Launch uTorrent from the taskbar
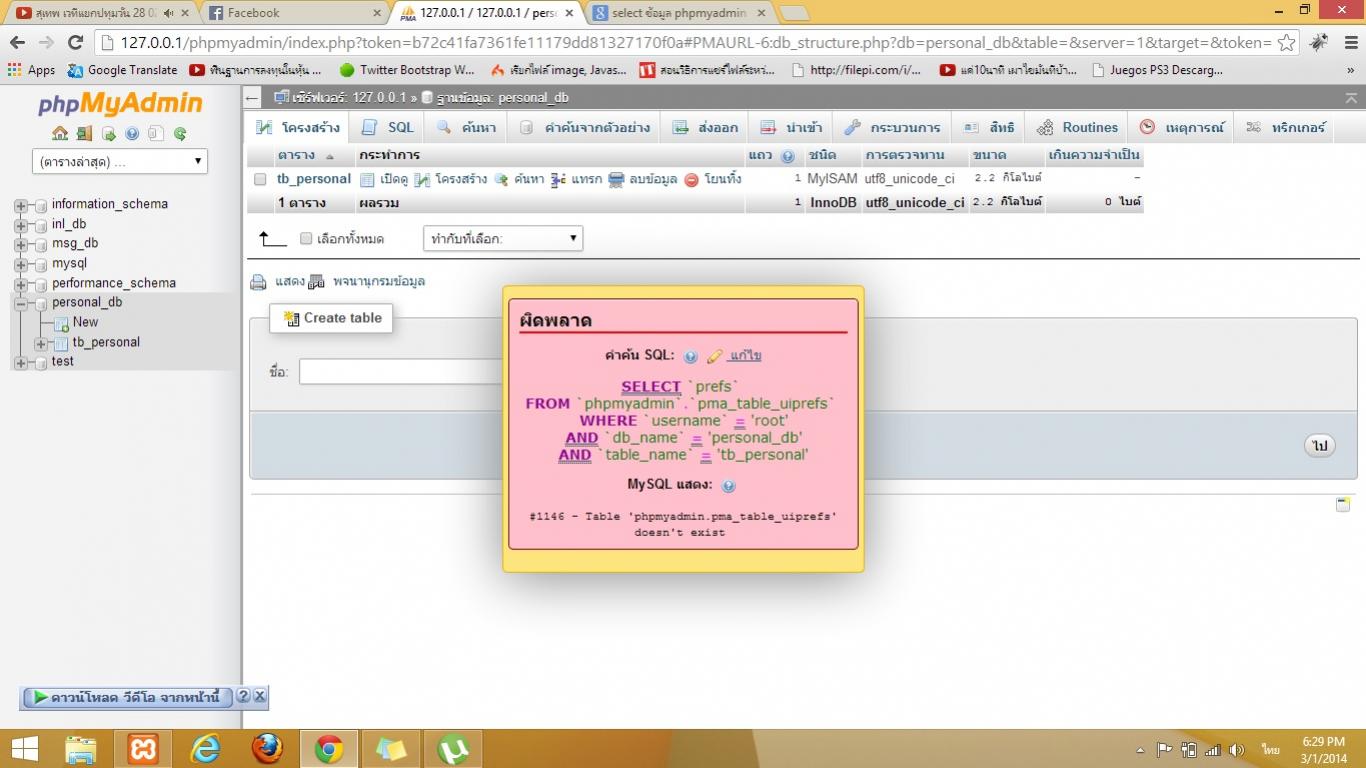Viewport: 1366px width, 768px height. (x=453, y=748)
